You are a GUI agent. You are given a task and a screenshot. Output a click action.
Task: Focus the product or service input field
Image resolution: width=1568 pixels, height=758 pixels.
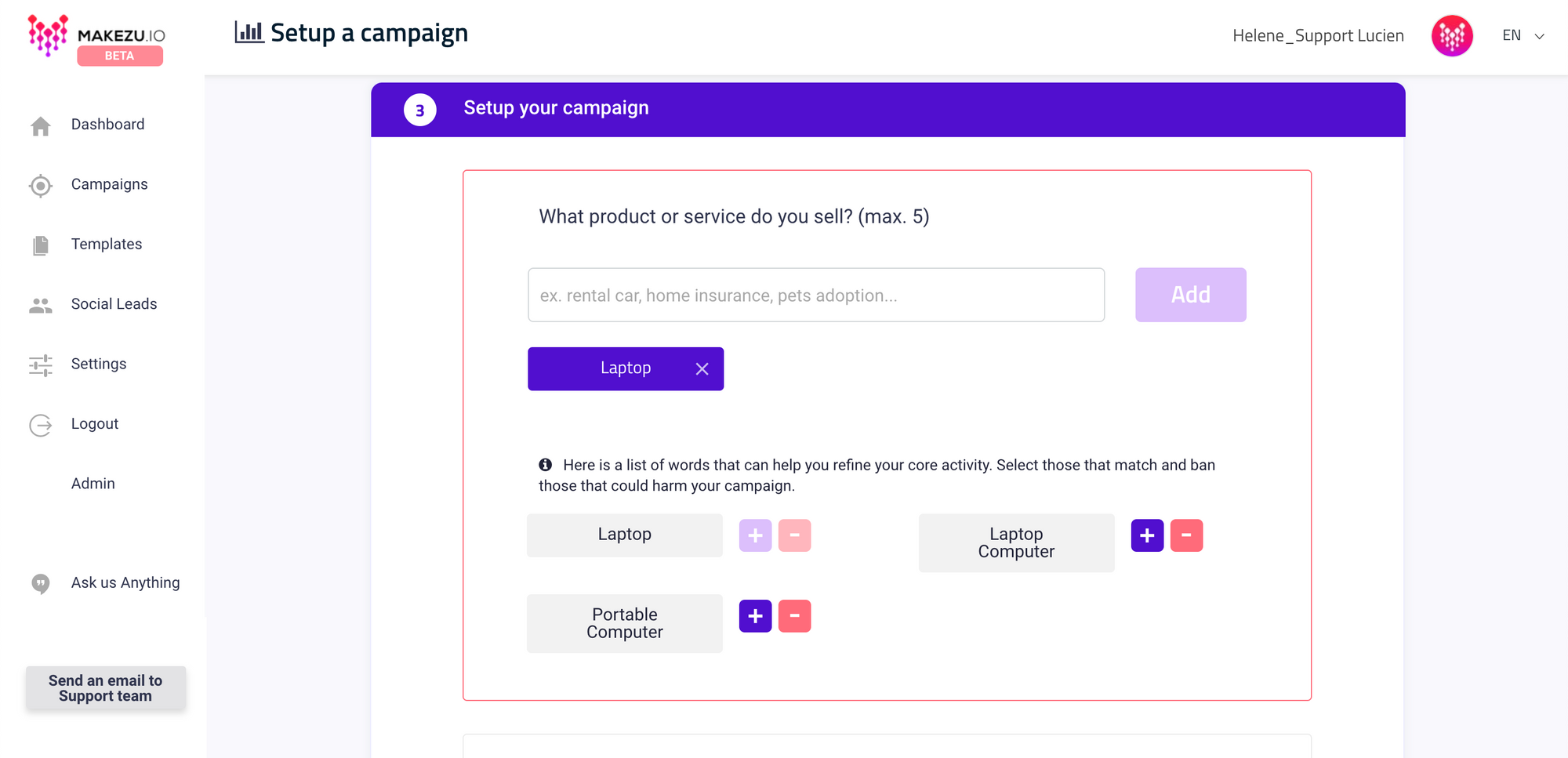[816, 295]
